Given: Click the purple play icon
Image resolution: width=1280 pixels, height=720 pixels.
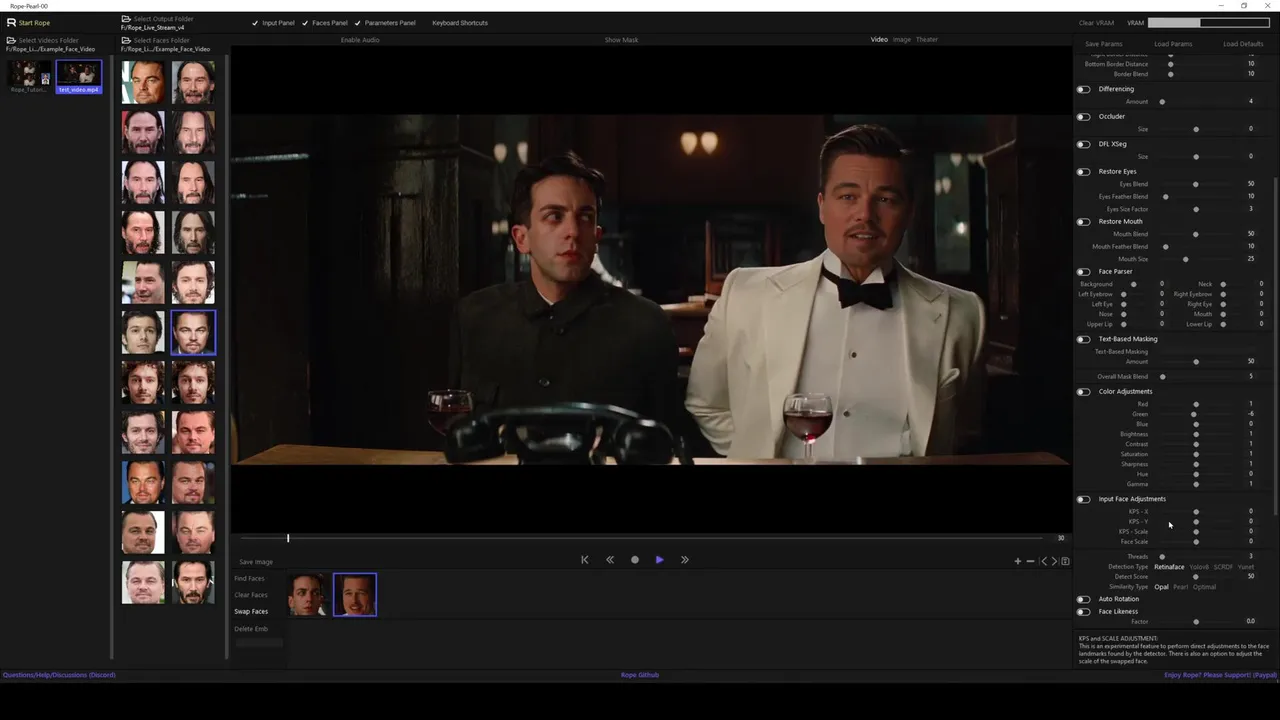Looking at the screenshot, I should 660,560.
